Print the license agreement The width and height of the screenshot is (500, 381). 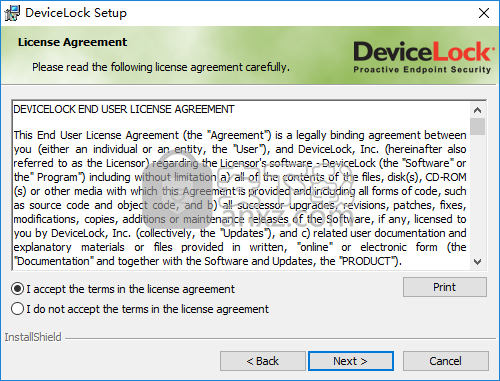click(x=445, y=287)
